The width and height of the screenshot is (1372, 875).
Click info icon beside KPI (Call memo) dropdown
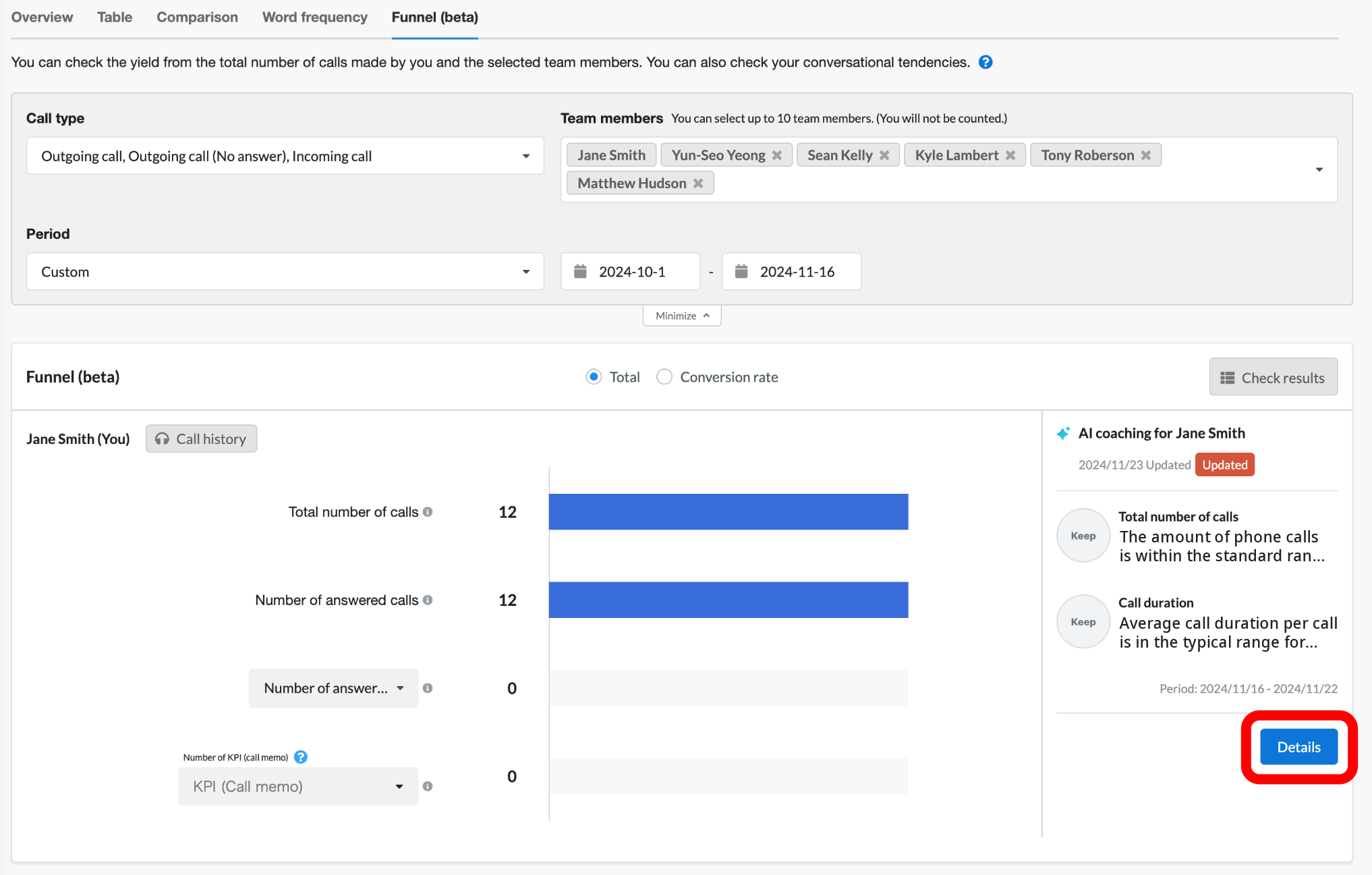tap(428, 787)
